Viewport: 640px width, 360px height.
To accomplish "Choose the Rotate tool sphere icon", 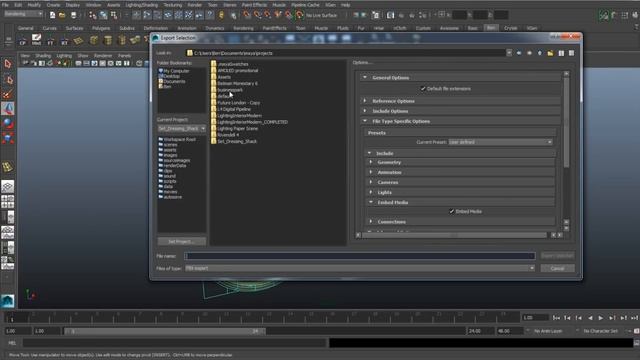I will tap(8, 123).
